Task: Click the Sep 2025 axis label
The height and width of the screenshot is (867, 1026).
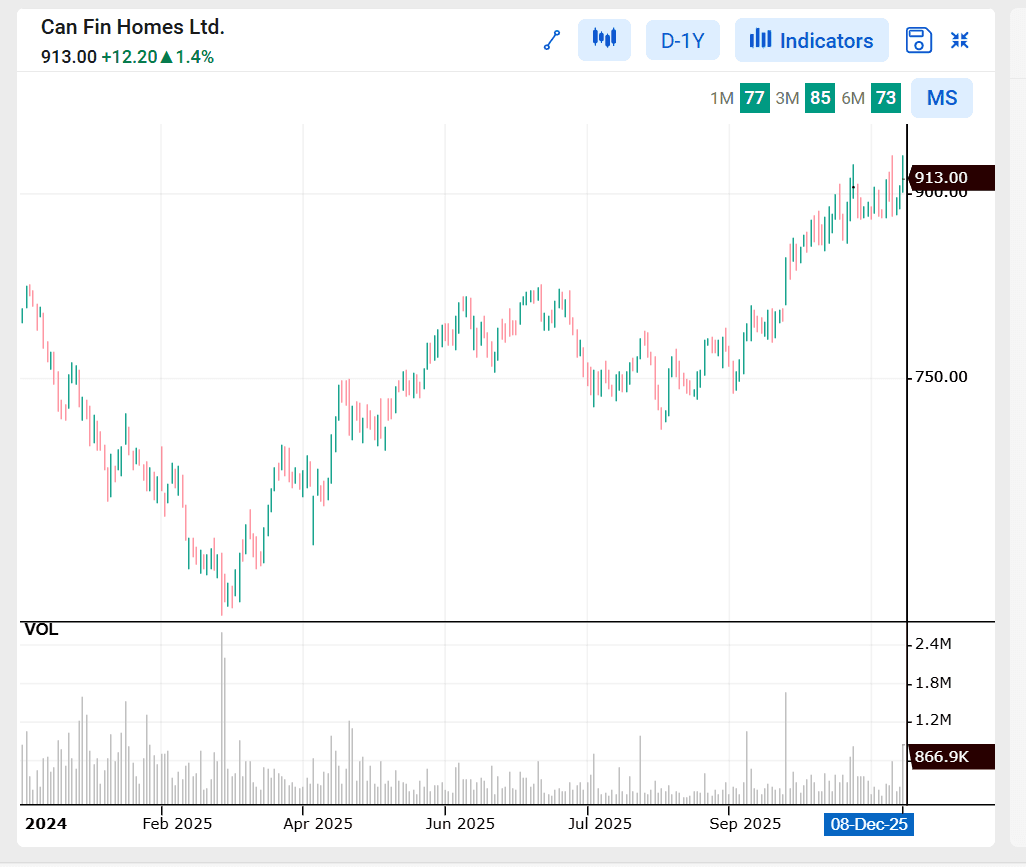Action: [745, 824]
